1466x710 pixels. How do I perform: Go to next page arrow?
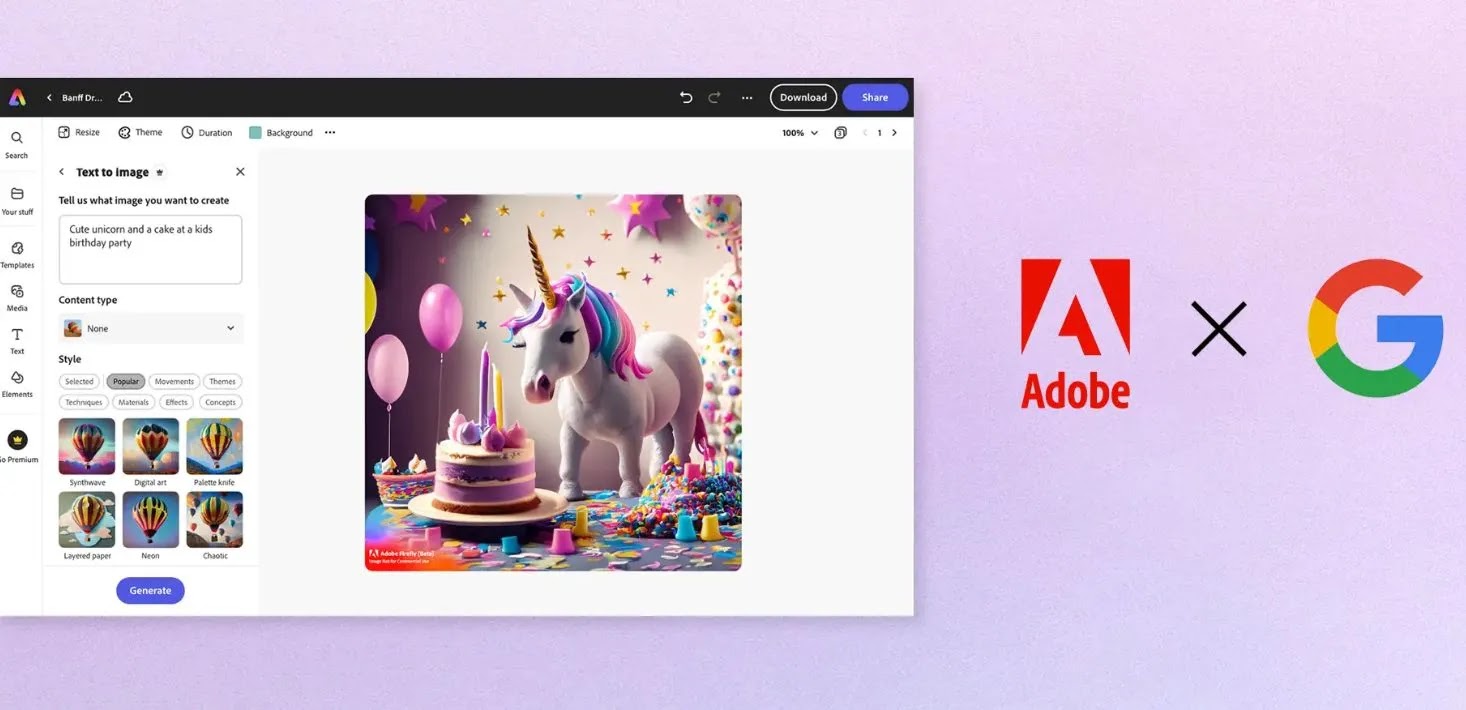894,133
